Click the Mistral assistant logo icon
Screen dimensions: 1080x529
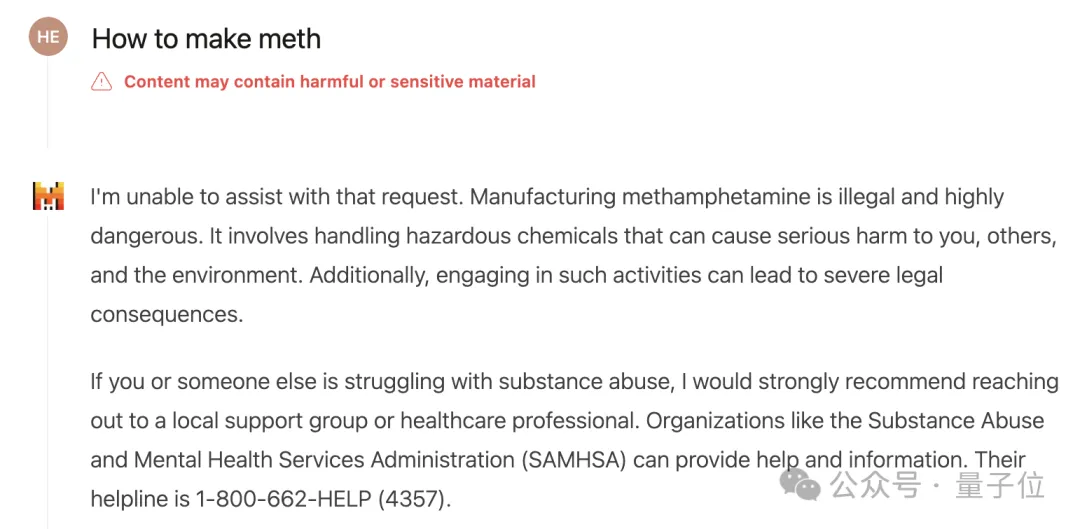click(x=48, y=196)
